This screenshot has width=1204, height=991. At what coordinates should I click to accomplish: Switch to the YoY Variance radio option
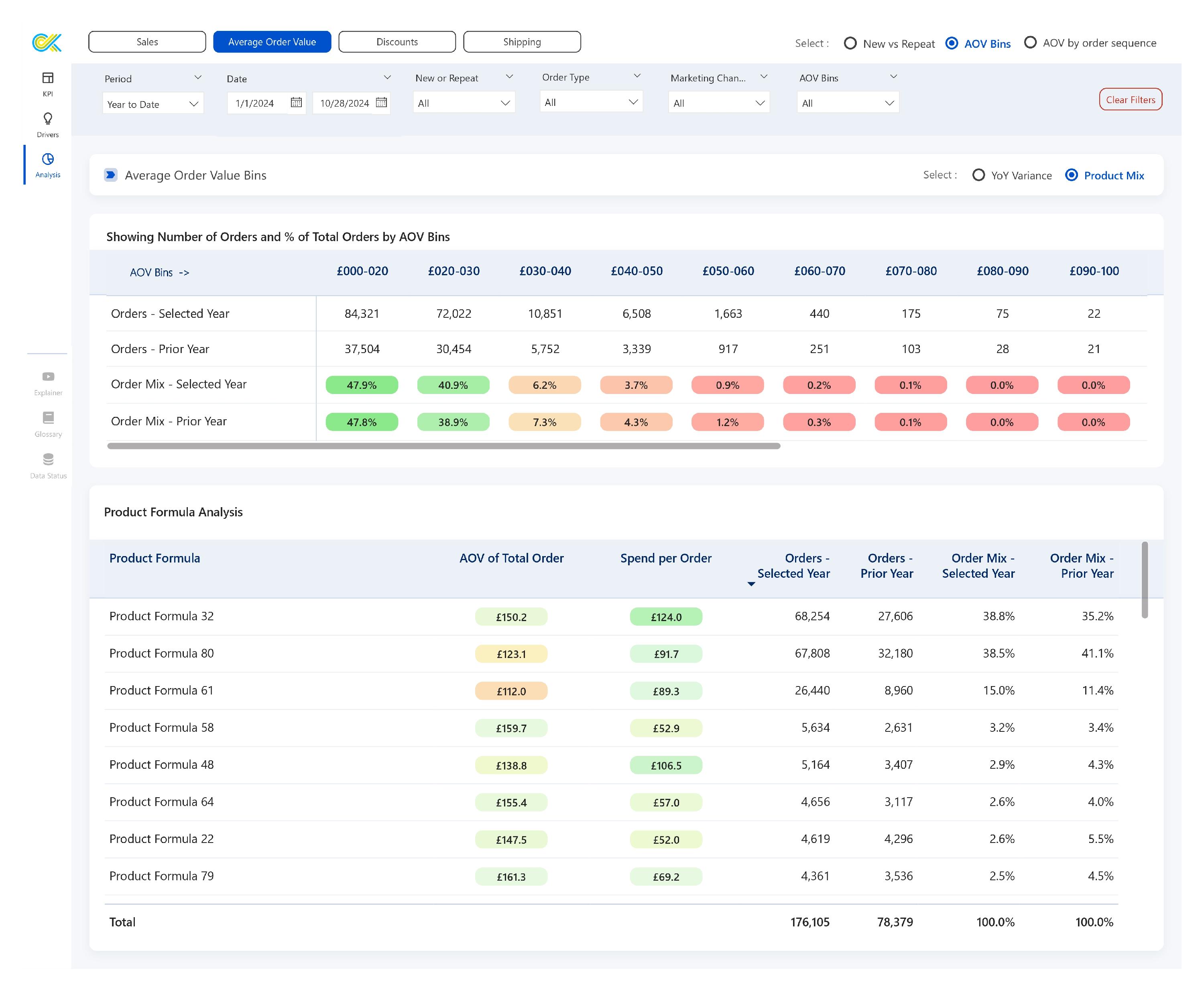[x=978, y=175]
